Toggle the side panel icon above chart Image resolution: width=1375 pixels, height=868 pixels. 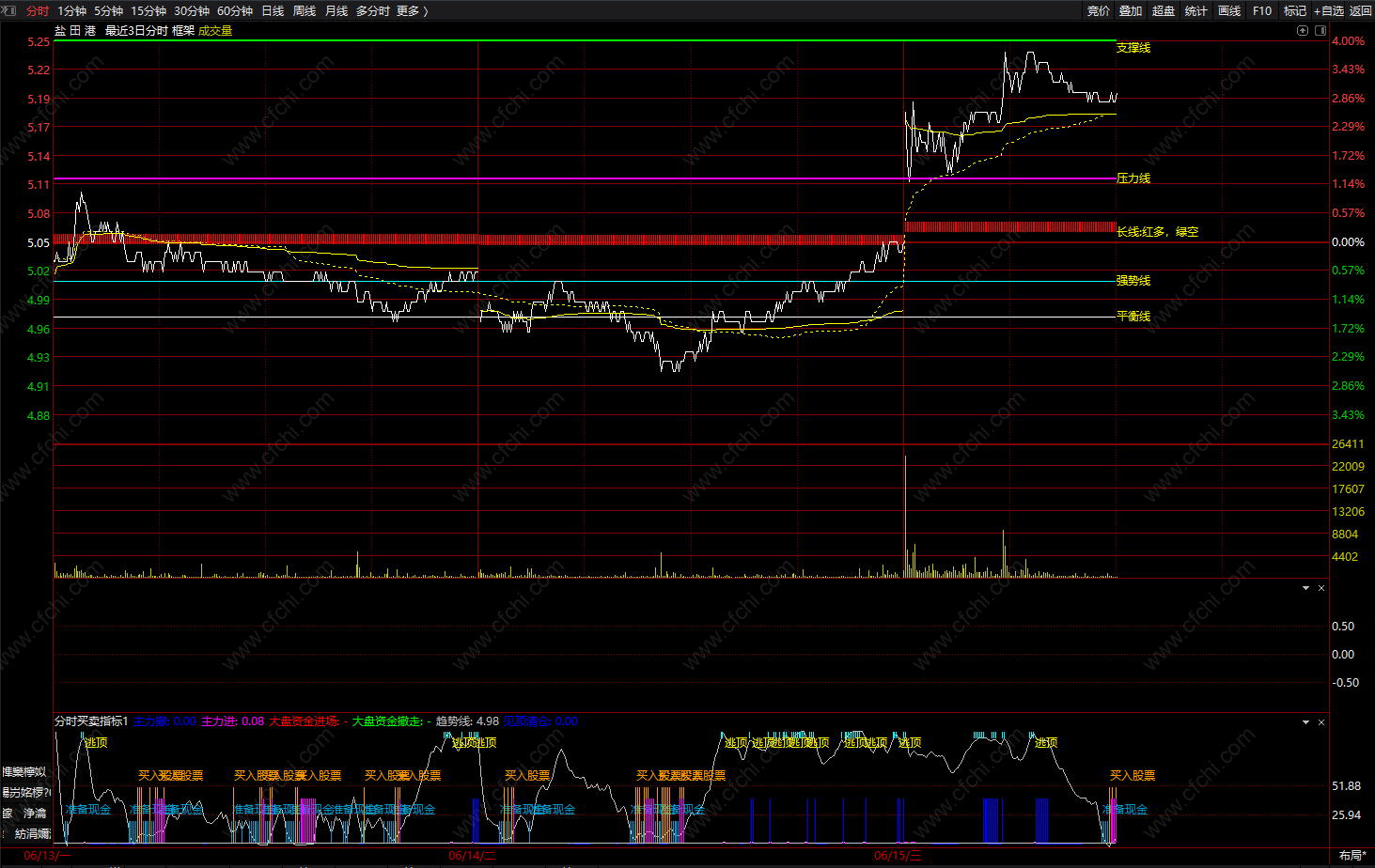pyautogui.click(x=1319, y=30)
